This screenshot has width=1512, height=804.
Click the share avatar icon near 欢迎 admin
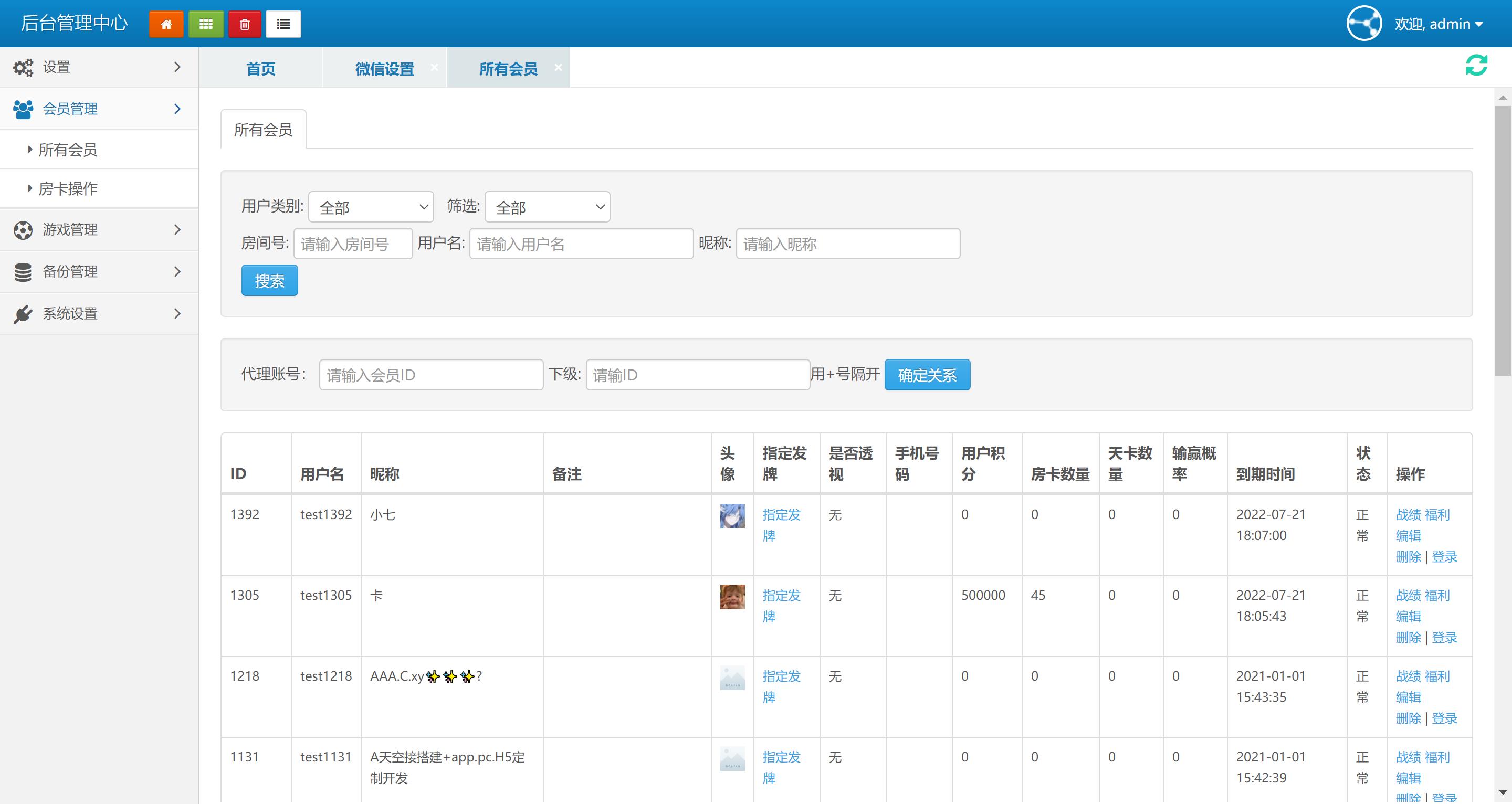(1364, 24)
